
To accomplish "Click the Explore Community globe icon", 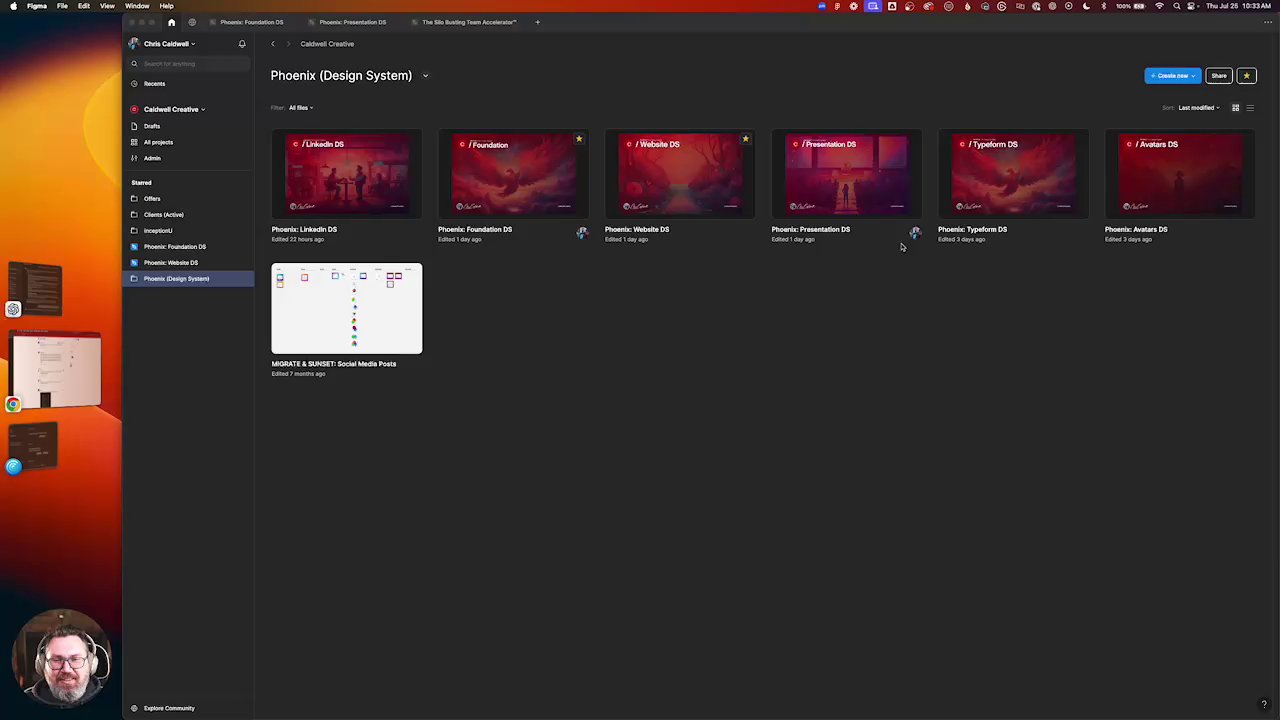I will tap(134, 708).
